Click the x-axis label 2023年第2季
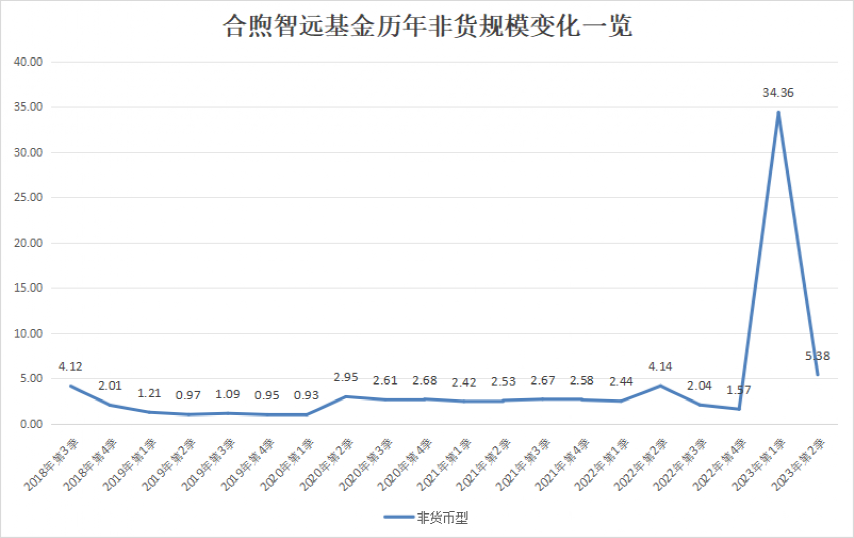This screenshot has height=538, width=854. click(799, 464)
